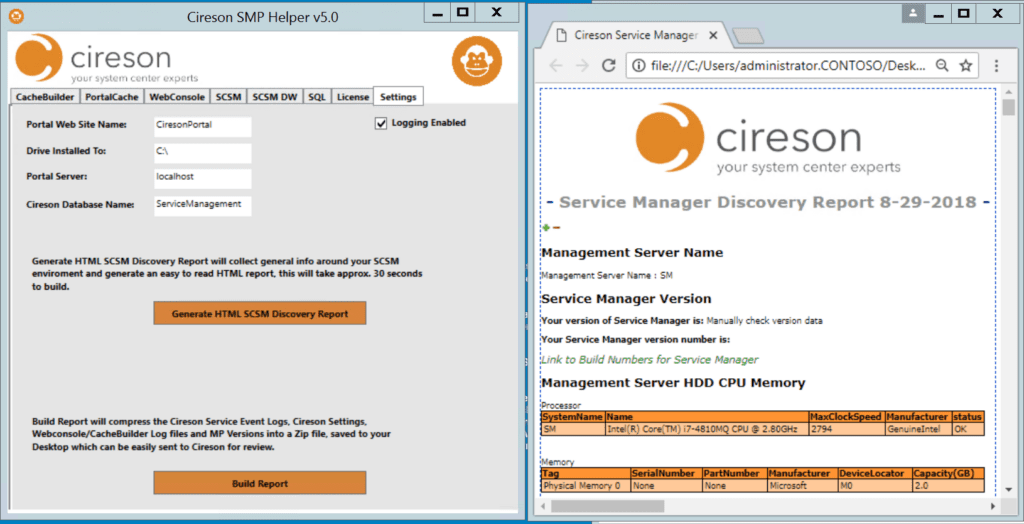Click the Build Report button
This screenshot has height=524, width=1024.
point(260,483)
